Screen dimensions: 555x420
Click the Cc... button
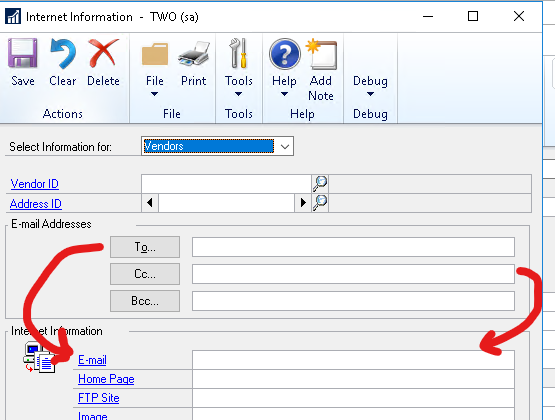(145, 274)
